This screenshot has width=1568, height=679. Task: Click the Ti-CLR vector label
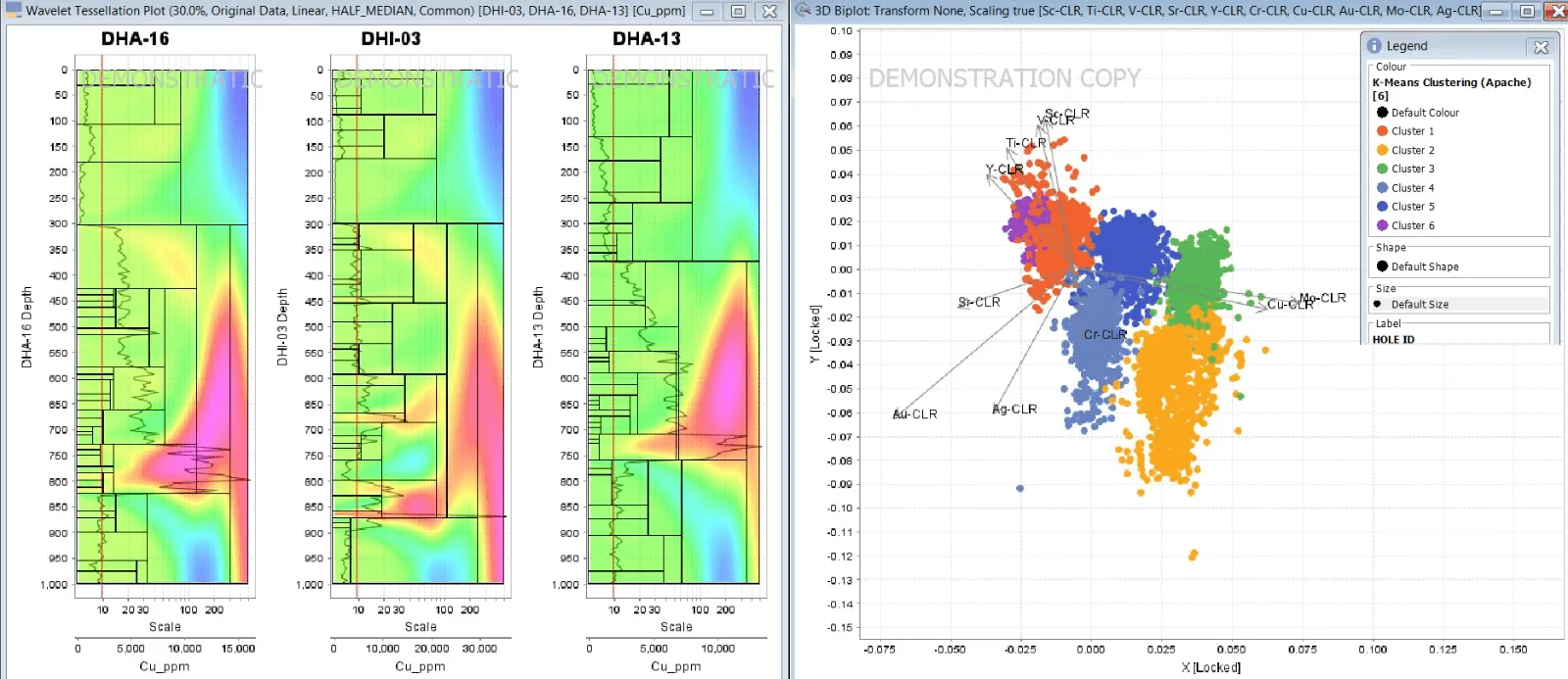(x=1026, y=143)
